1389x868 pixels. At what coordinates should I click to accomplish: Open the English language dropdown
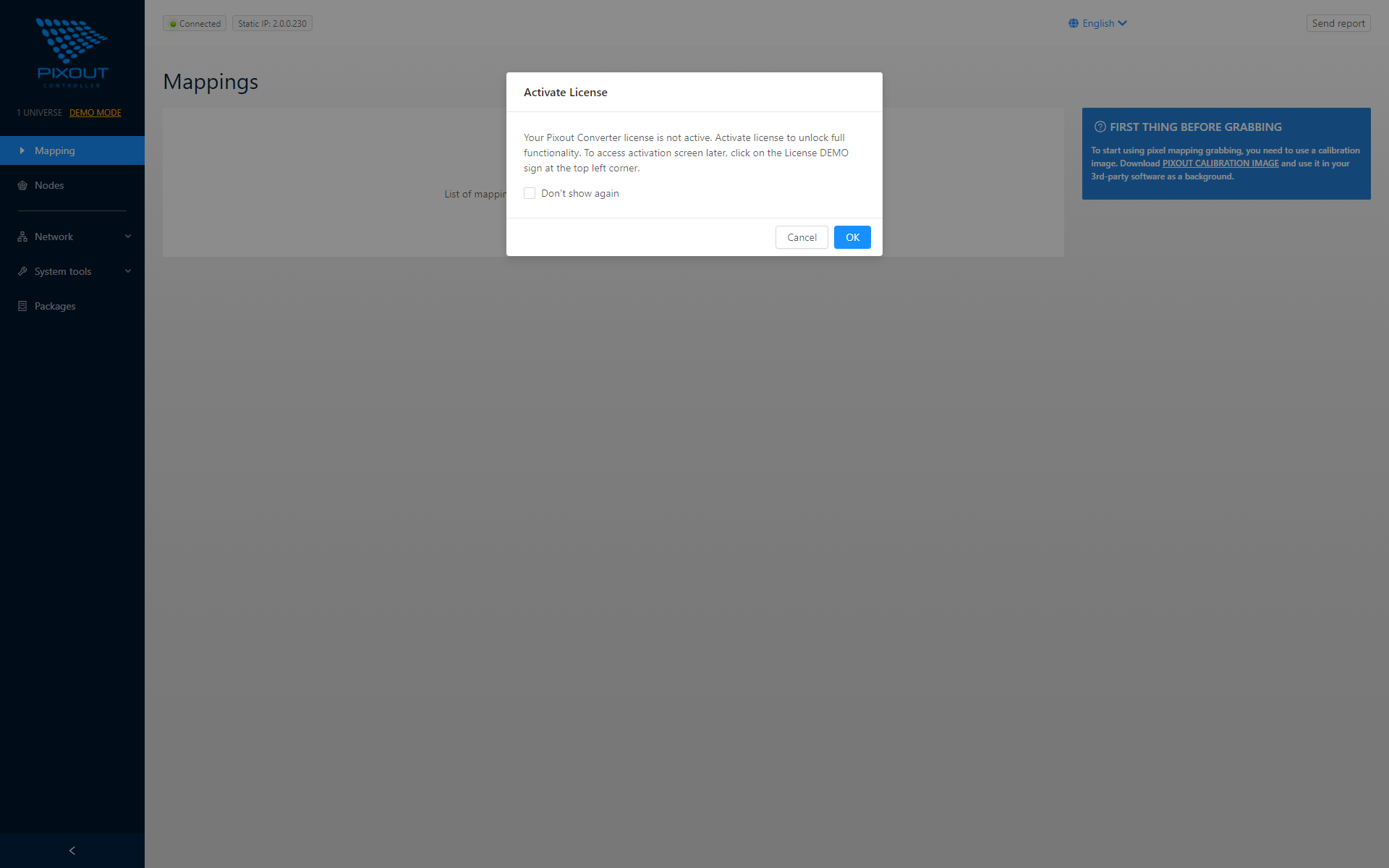point(1097,23)
